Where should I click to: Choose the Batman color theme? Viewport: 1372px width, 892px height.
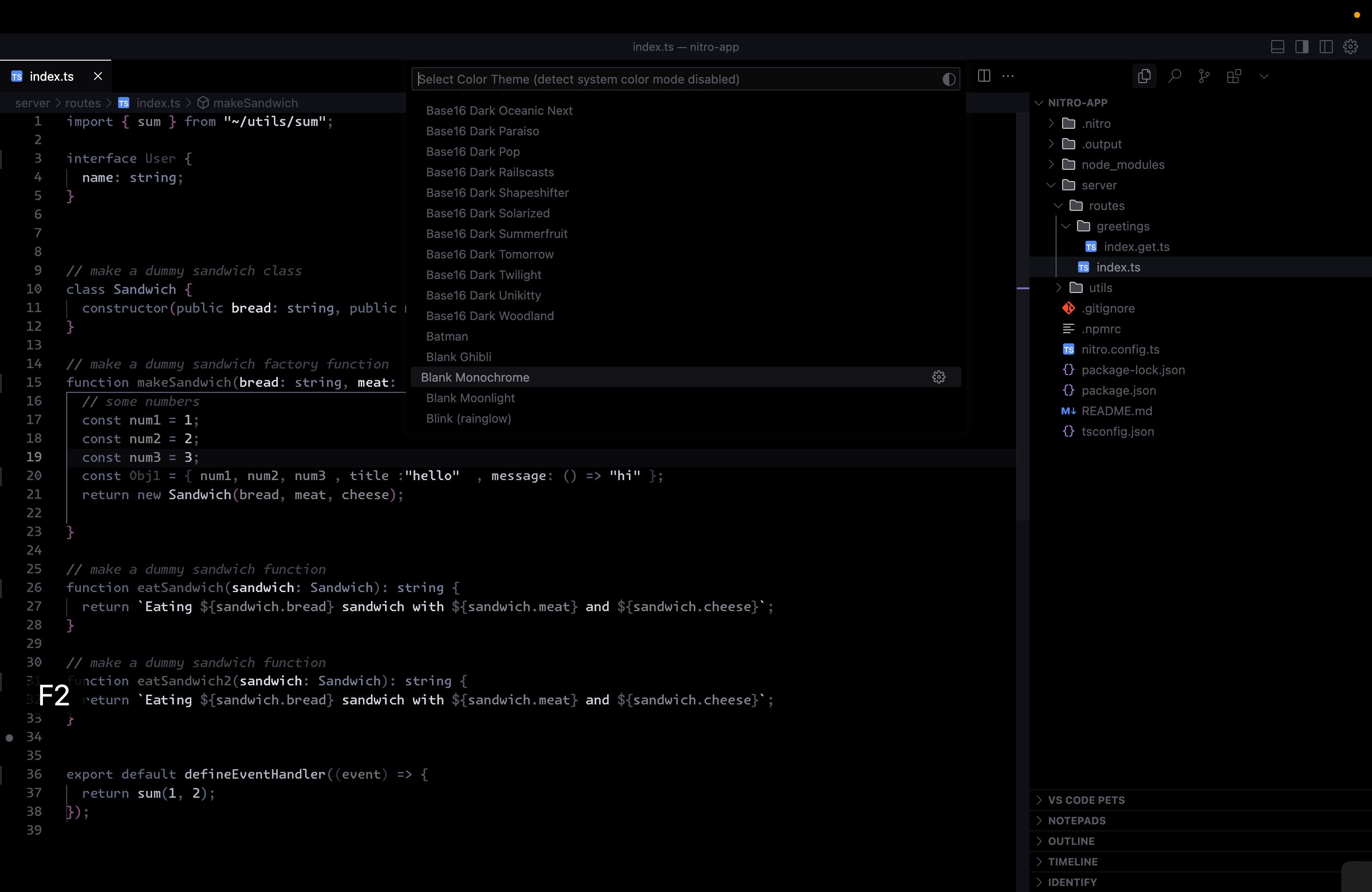click(686, 336)
